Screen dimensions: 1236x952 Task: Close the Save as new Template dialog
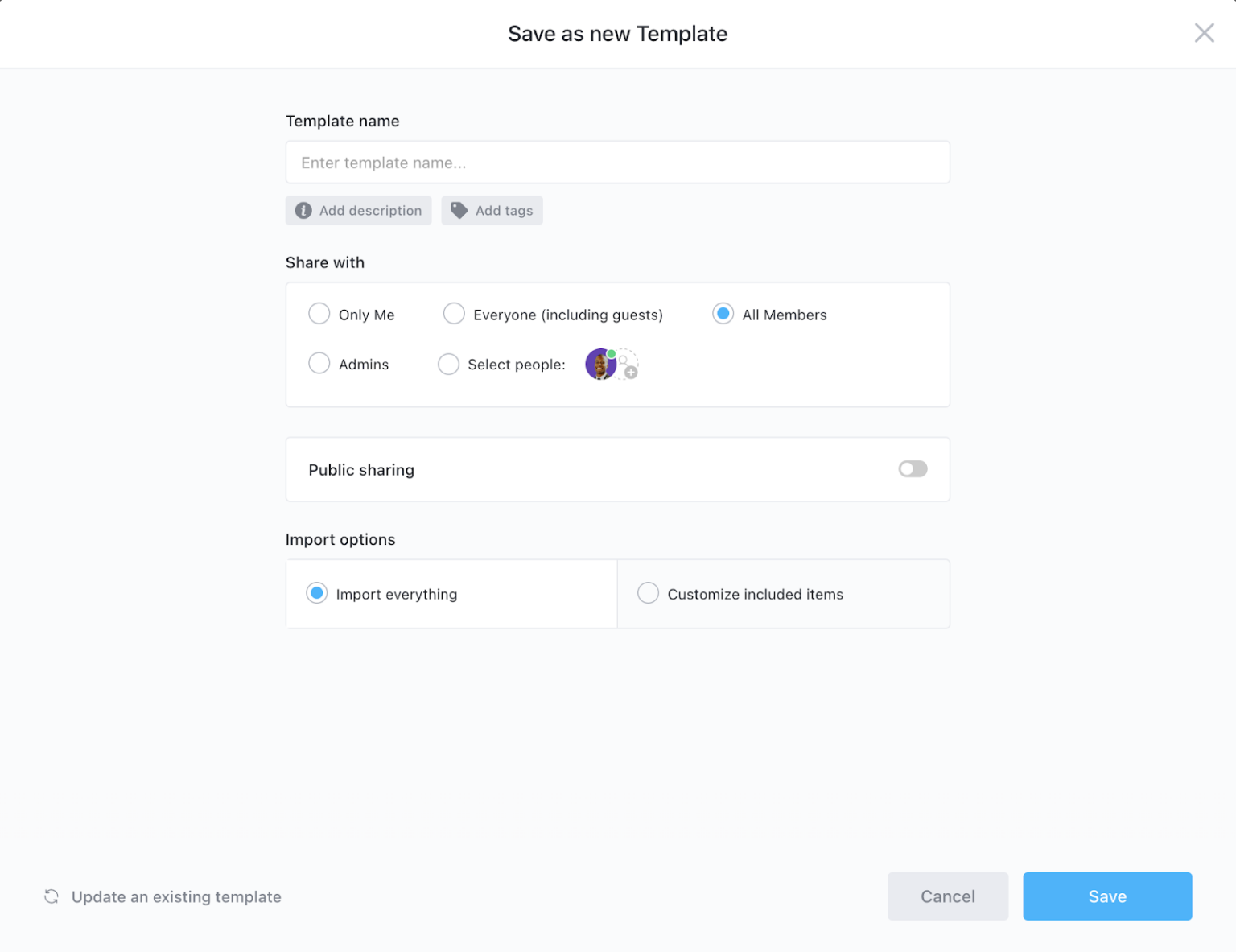point(1204,33)
